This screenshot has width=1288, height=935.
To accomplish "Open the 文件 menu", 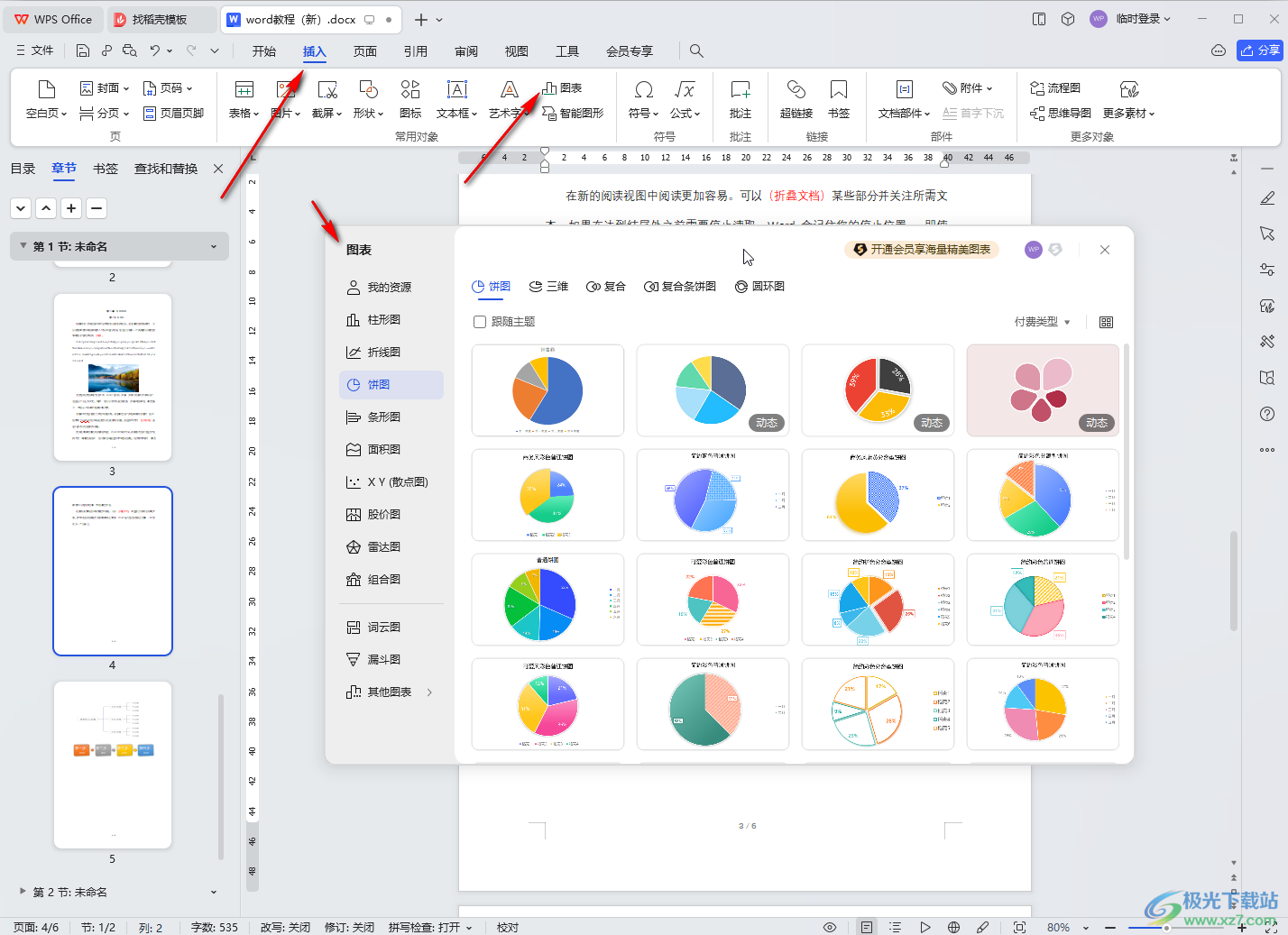I will click(34, 50).
